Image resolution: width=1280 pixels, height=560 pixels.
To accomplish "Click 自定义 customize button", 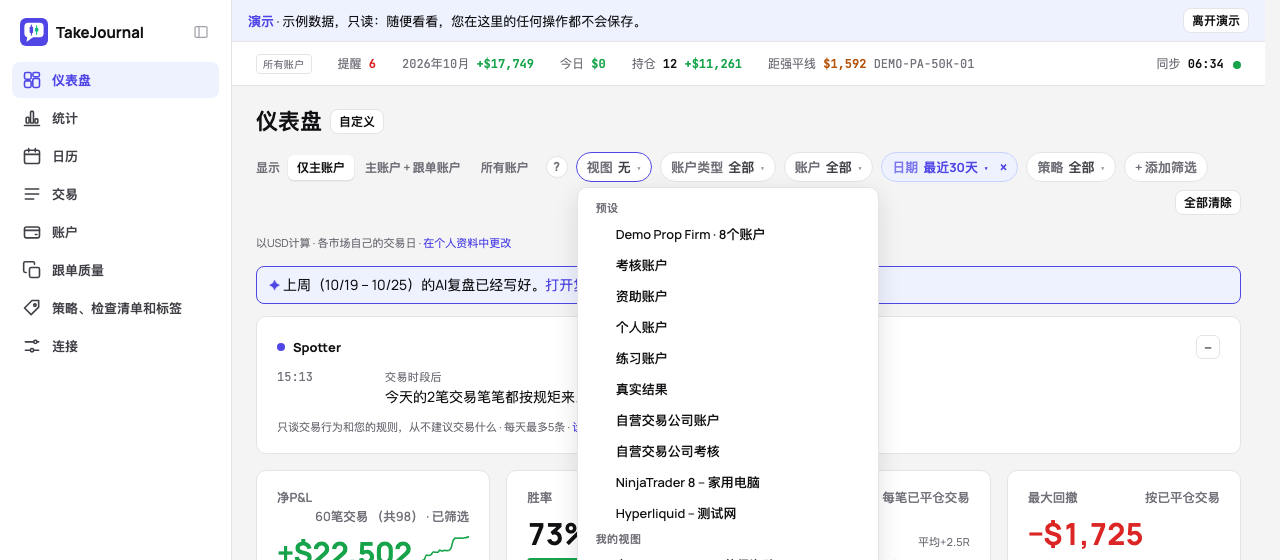I will click(x=357, y=122).
